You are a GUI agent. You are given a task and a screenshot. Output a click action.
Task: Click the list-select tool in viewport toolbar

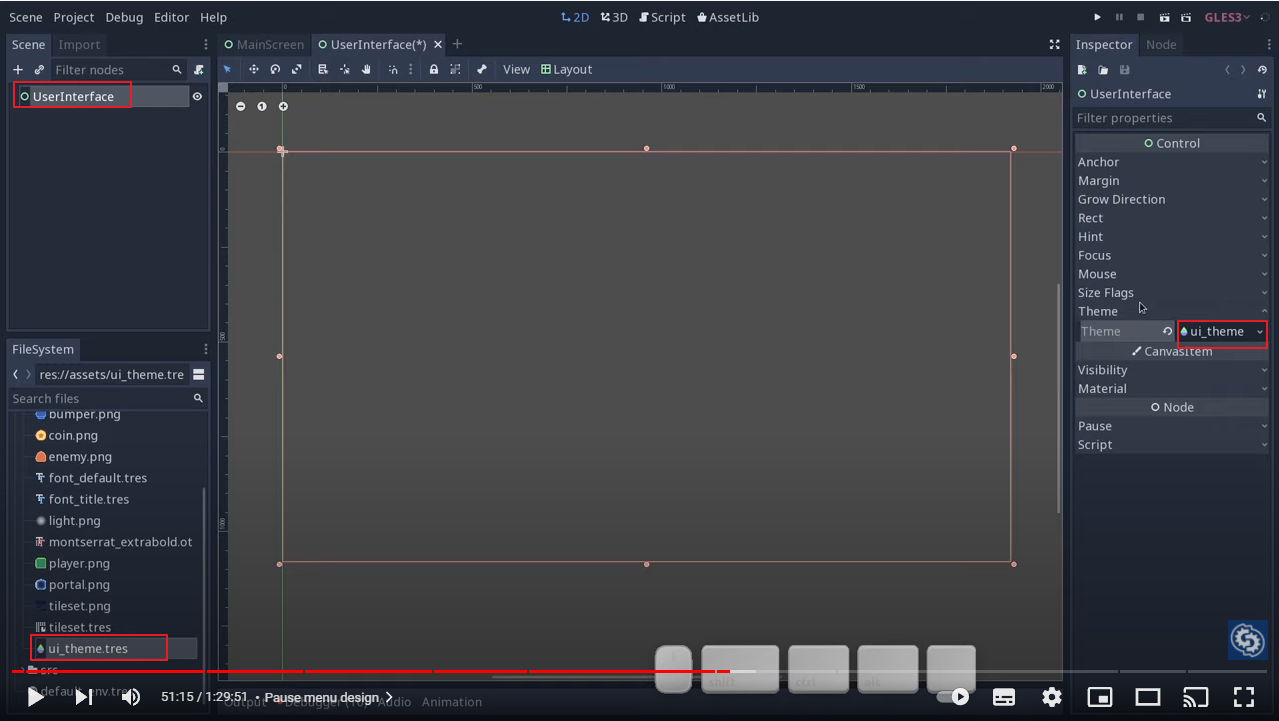(323, 69)
